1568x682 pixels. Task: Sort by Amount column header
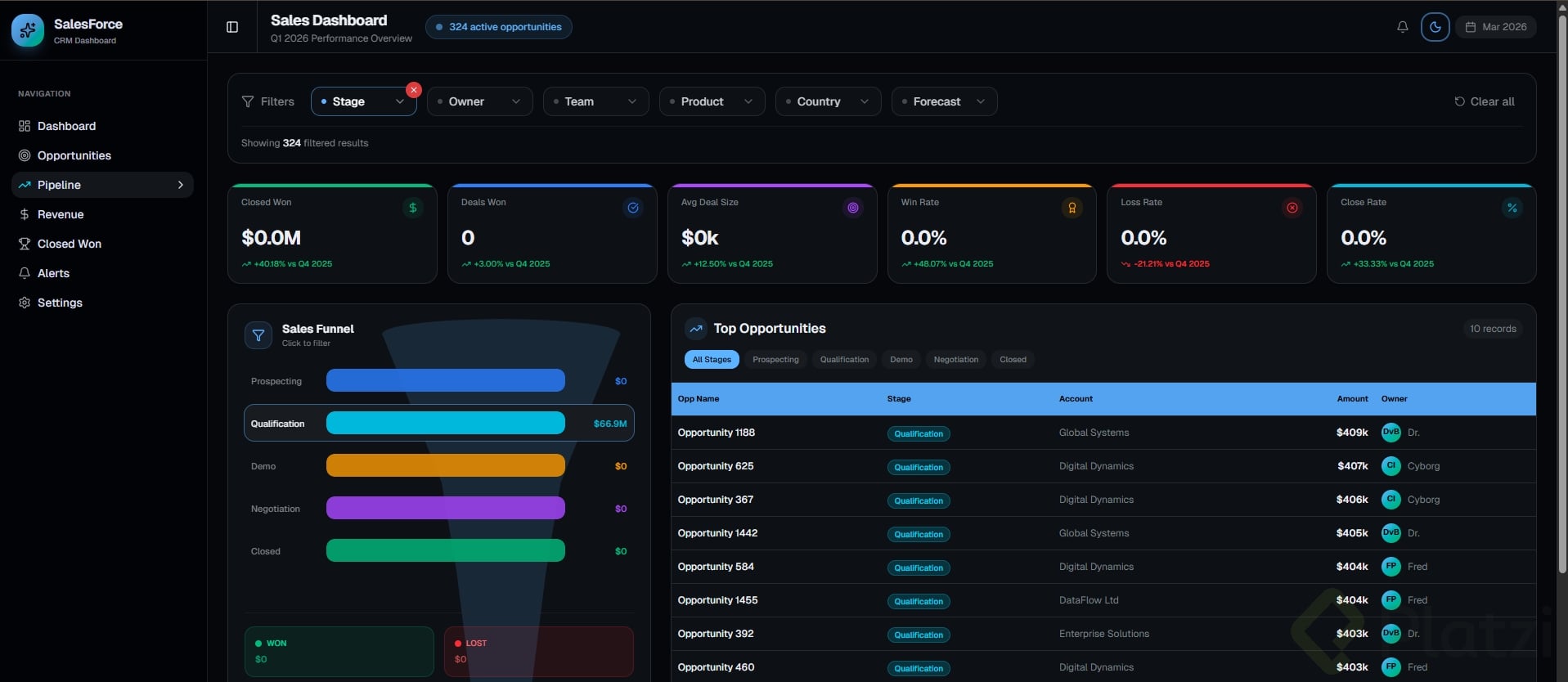1353,399
